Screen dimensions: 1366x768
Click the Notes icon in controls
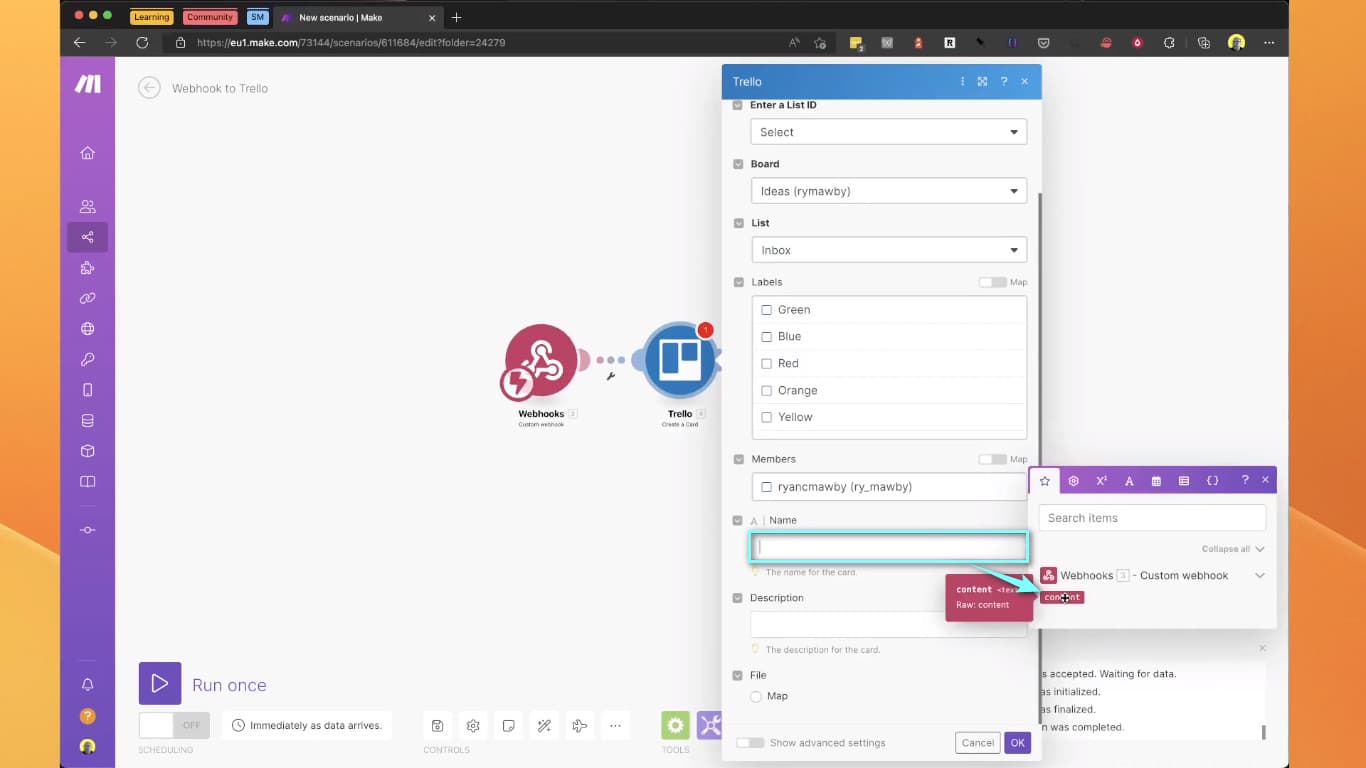pos(508,726)
